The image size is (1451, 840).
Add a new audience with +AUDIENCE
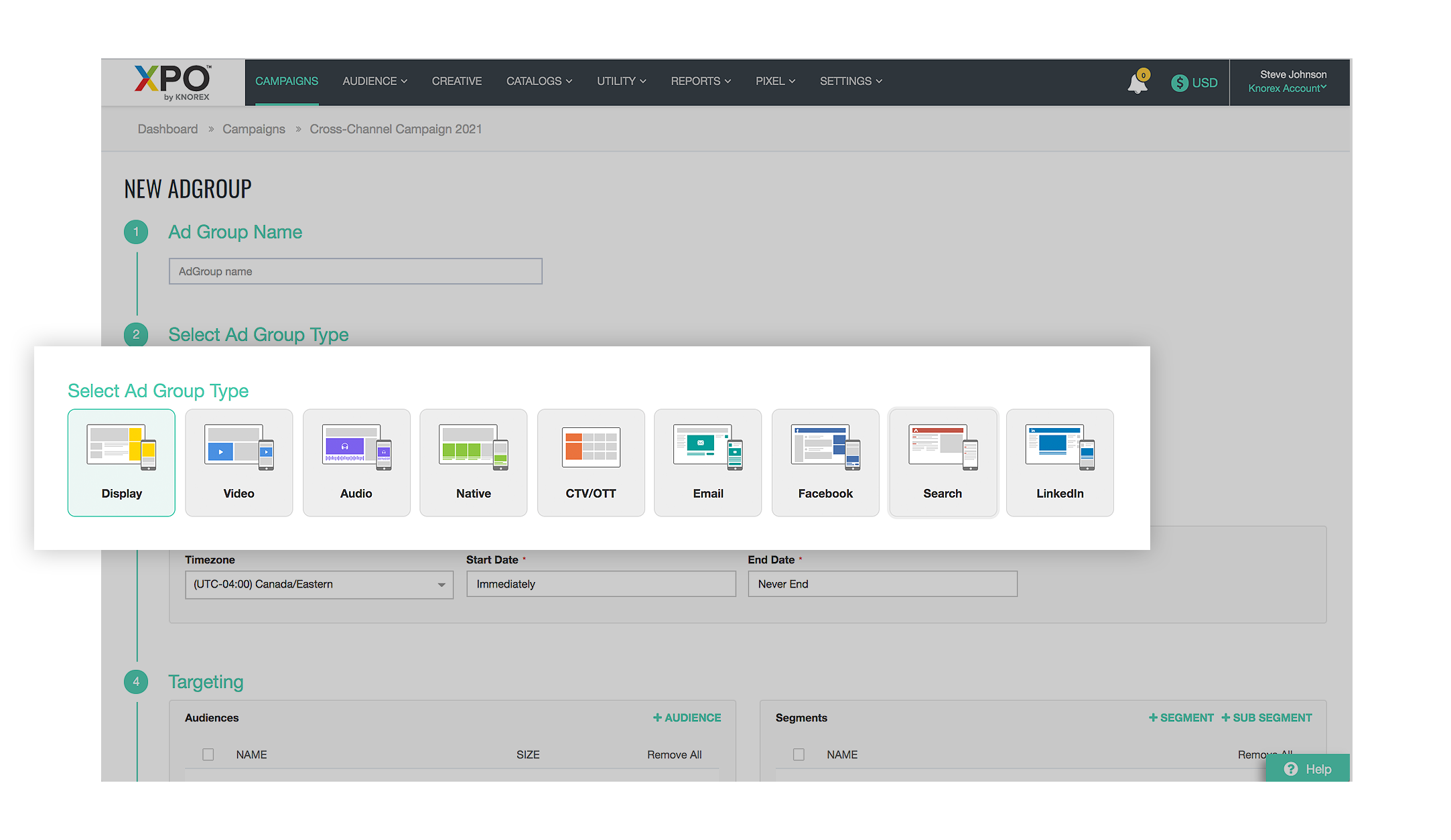[x=687, y=717]
